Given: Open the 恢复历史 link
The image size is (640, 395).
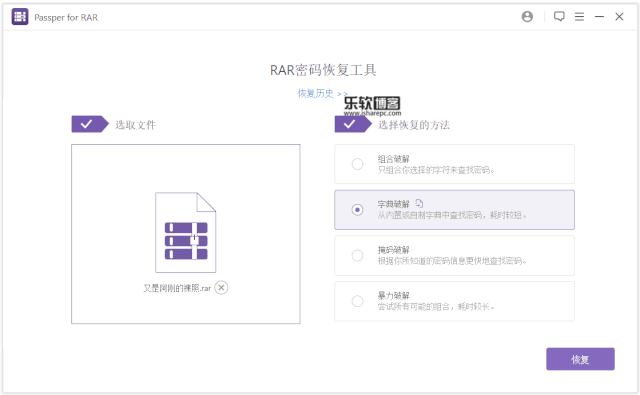Looking at the screenshot, I should (322, 93).
